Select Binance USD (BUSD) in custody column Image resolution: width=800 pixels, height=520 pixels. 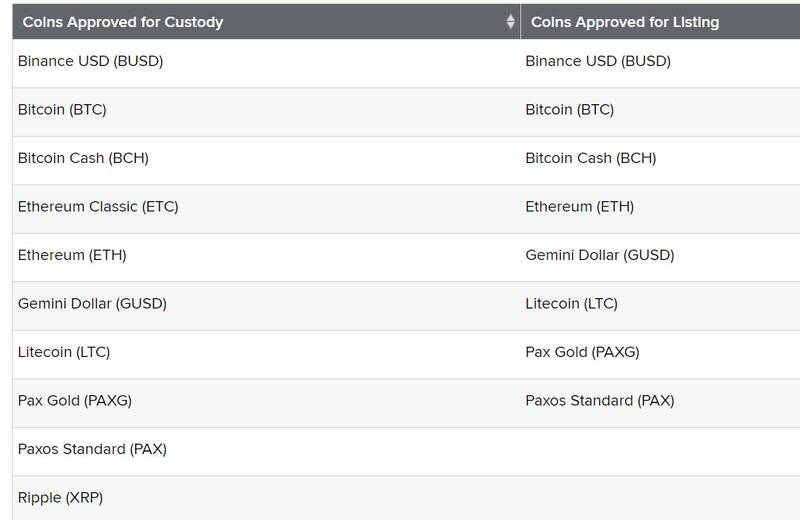pyautogui.click(x=90, y=61)
